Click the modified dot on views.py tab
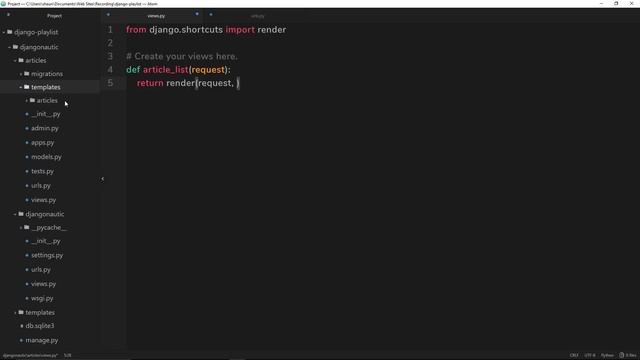Screen dimensions: 640x360 click(197, 14)
